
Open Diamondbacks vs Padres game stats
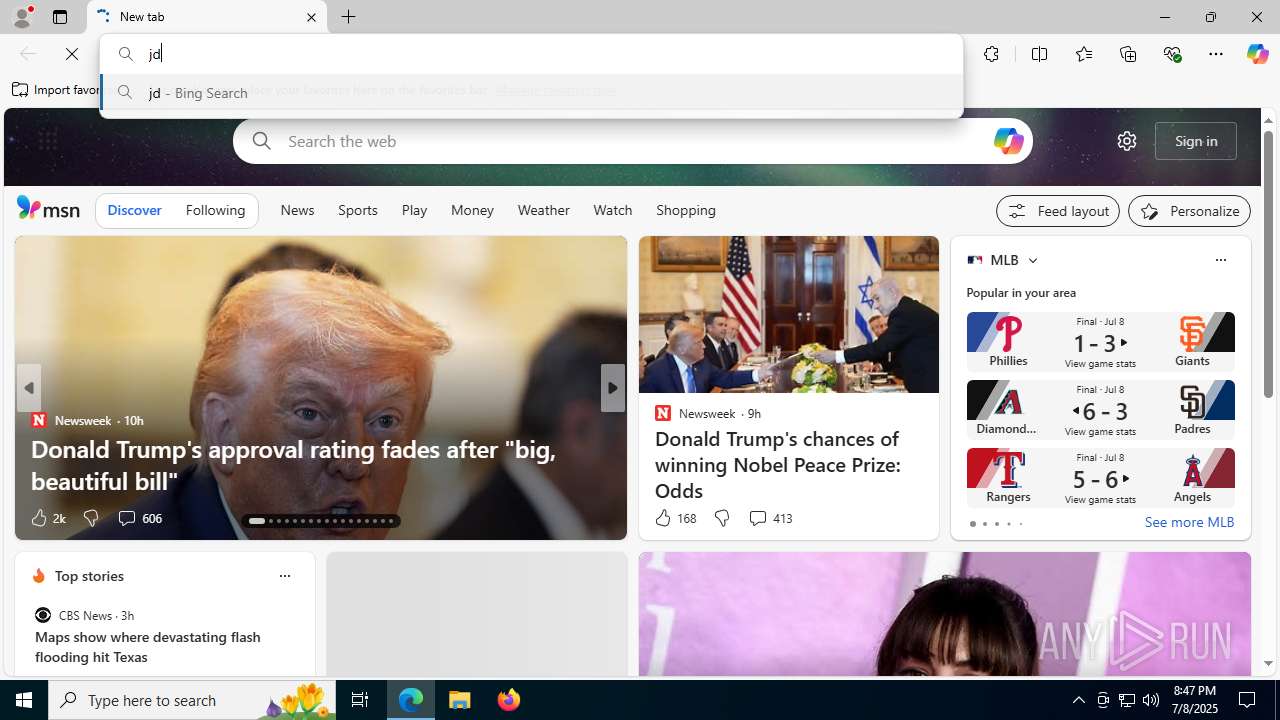point(1100,410)
